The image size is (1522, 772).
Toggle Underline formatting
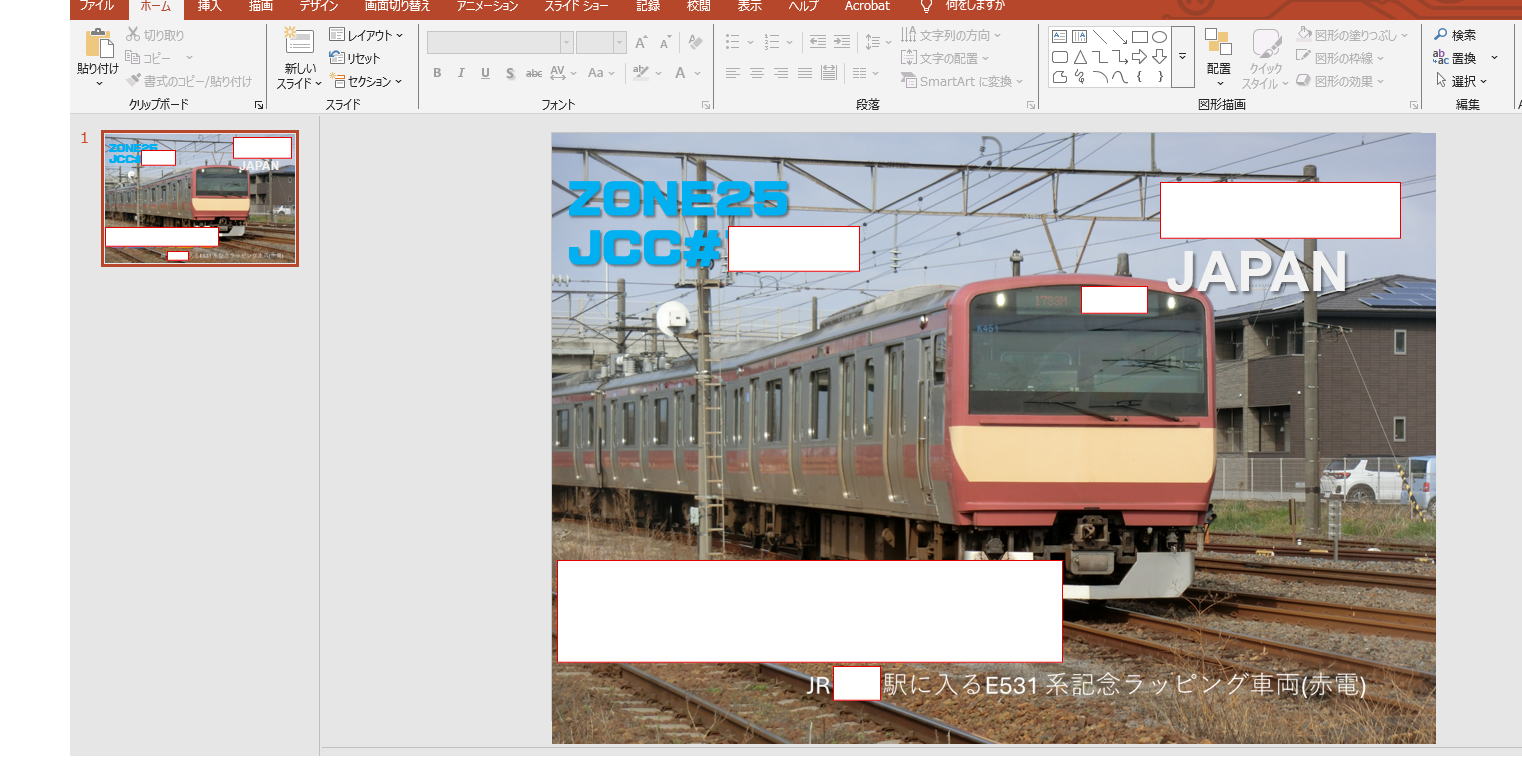pyautogui.click(x=485, y=73)
